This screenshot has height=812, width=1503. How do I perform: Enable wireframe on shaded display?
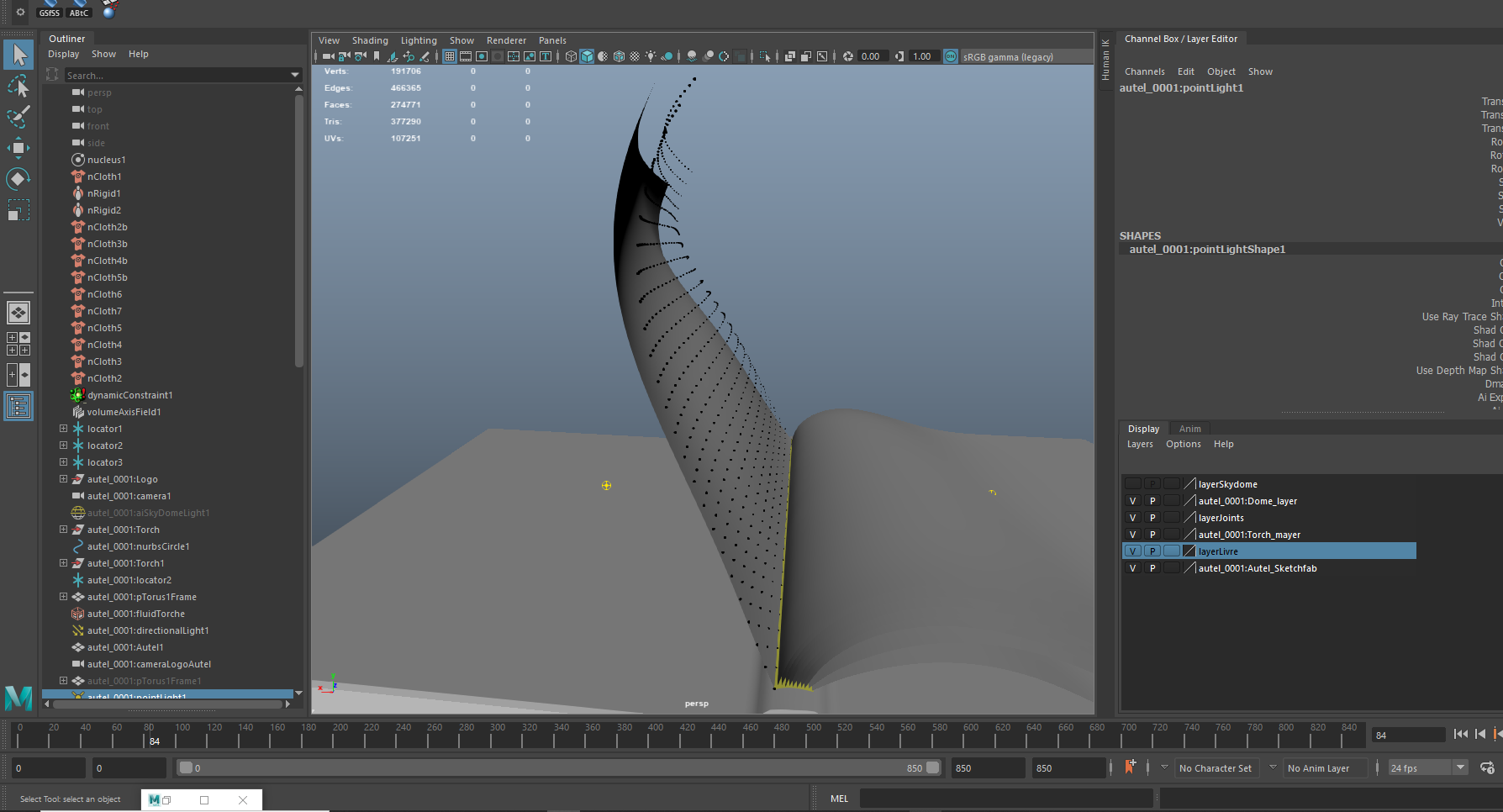[603, 56]
